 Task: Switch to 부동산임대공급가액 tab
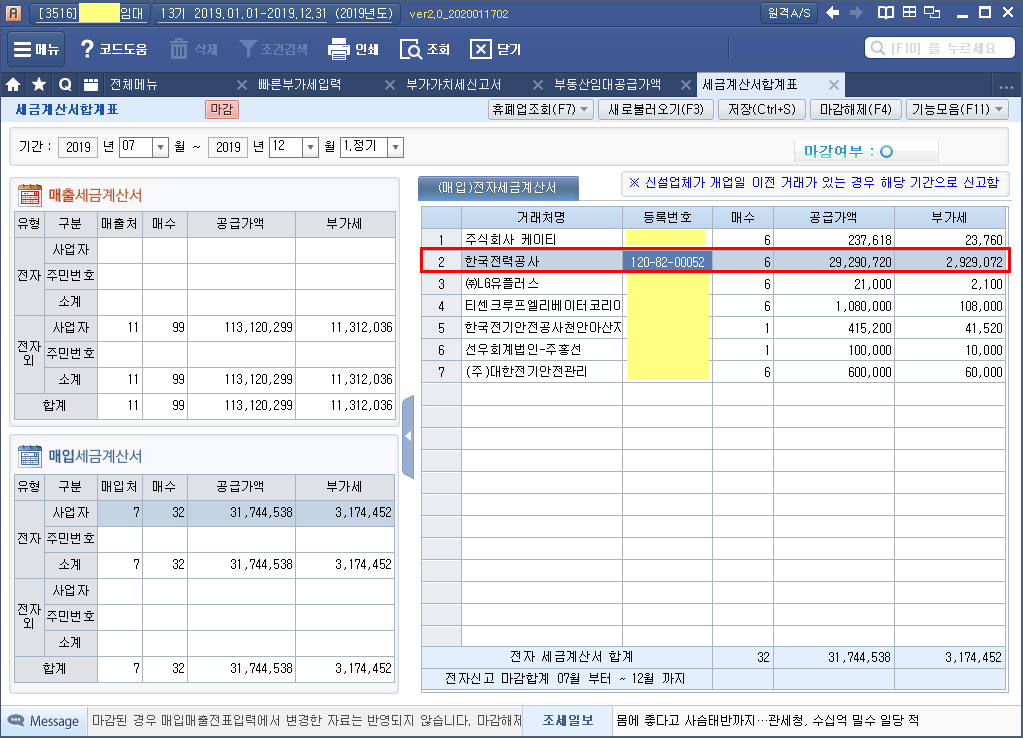coord(607,85)
